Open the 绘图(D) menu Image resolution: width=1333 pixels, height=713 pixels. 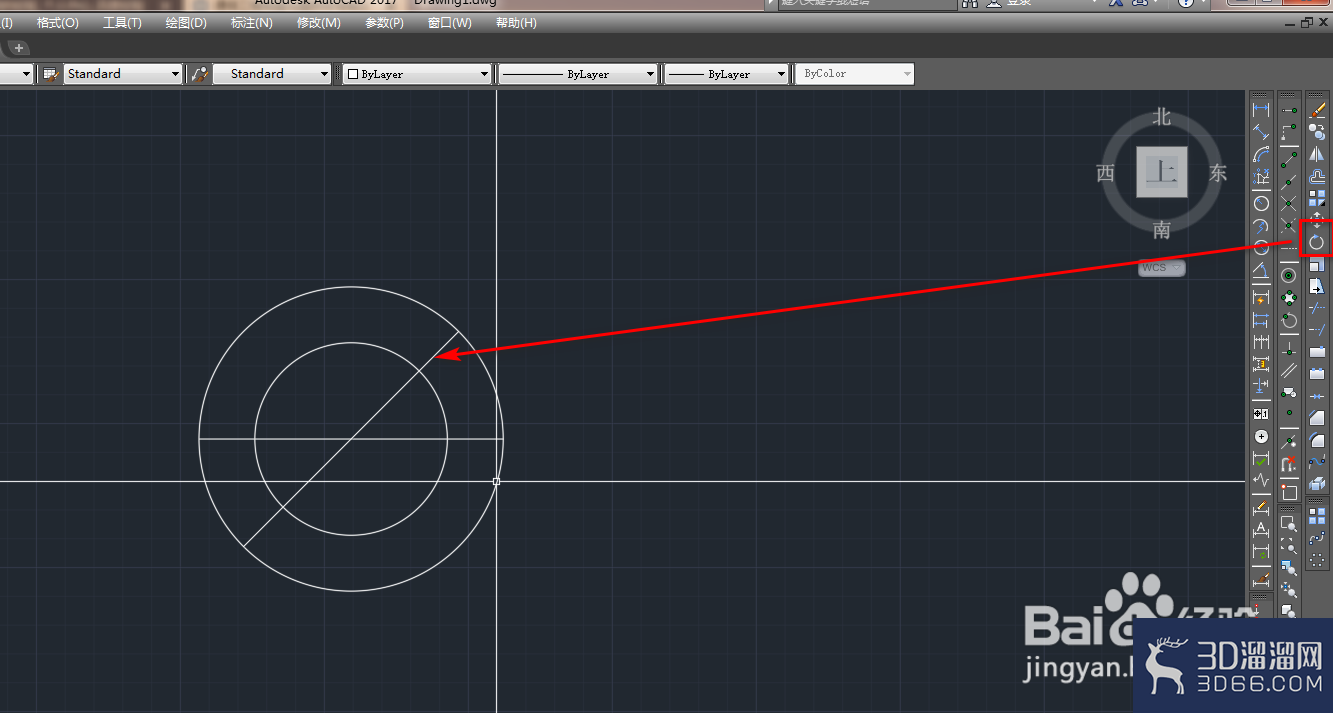coord(186,22)
